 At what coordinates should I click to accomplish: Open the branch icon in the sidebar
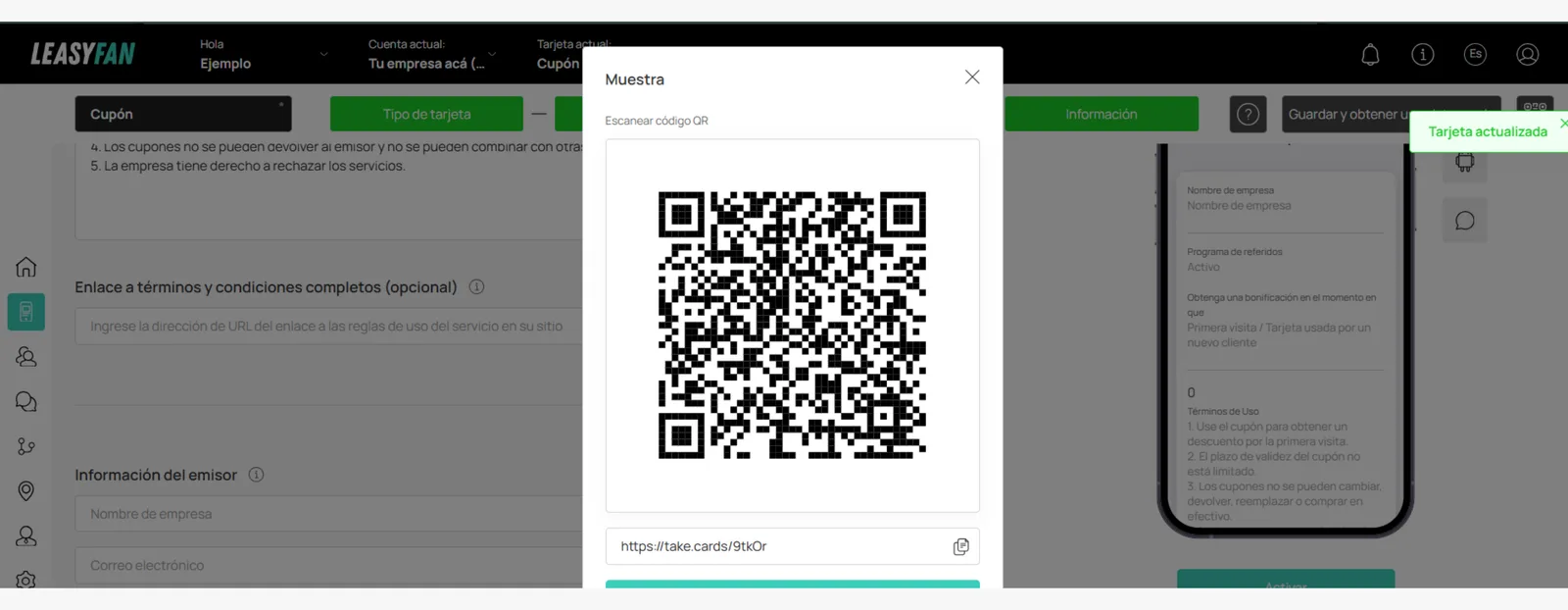click(26, 446)
